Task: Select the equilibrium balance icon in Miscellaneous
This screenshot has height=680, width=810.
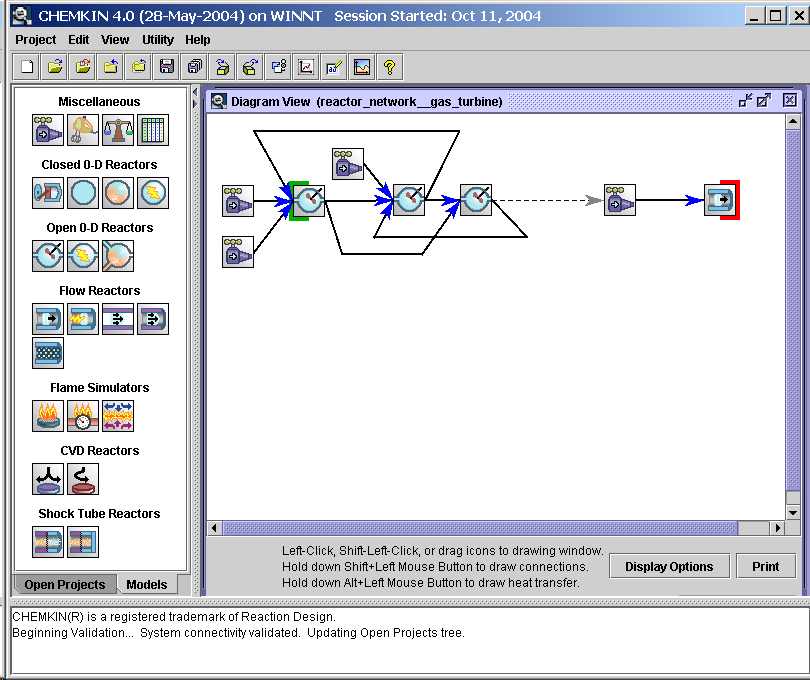Action: 118,130
